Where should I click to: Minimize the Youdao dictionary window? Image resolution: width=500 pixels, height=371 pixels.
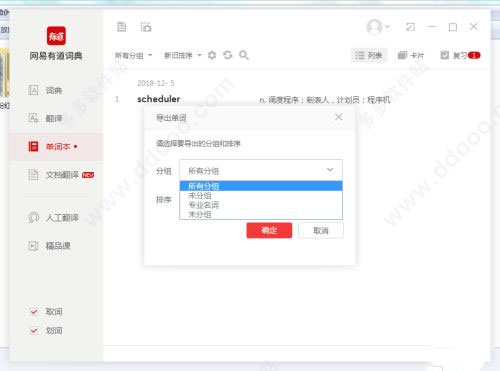click(432, 27)
